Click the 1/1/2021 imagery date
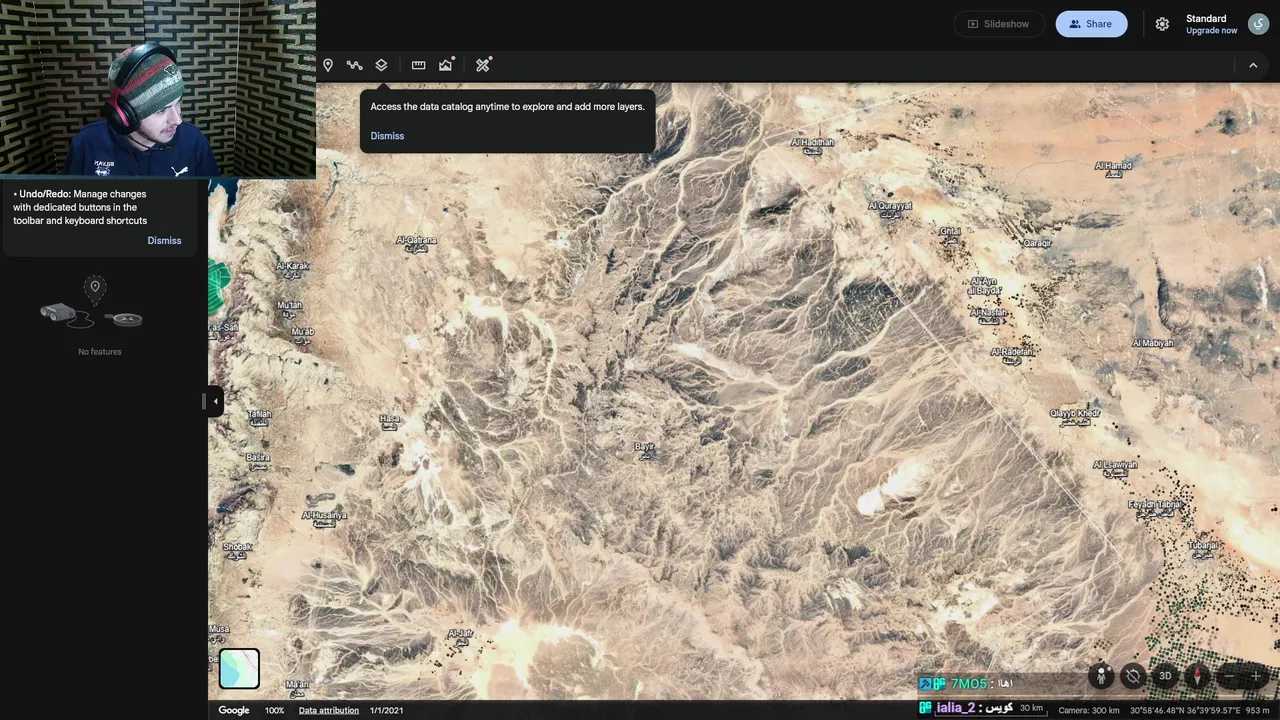The image size is (1280, 720). [386, 710]
